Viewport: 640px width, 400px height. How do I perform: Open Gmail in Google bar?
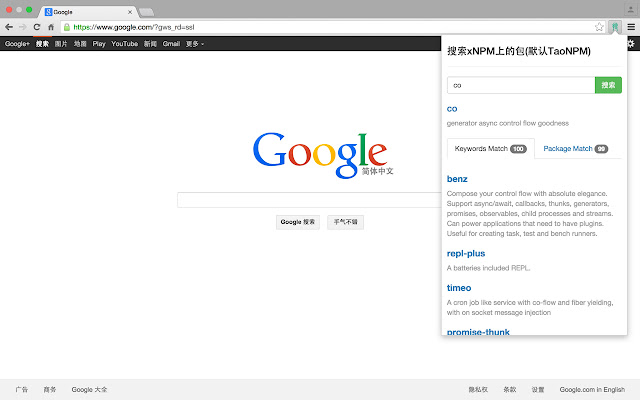(x=171, y=44)
